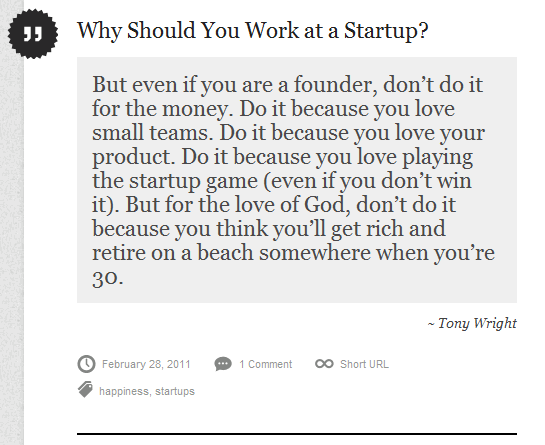Select the happiness tag
The width and height of the screenshot is (545, 445).
[124, 391]
